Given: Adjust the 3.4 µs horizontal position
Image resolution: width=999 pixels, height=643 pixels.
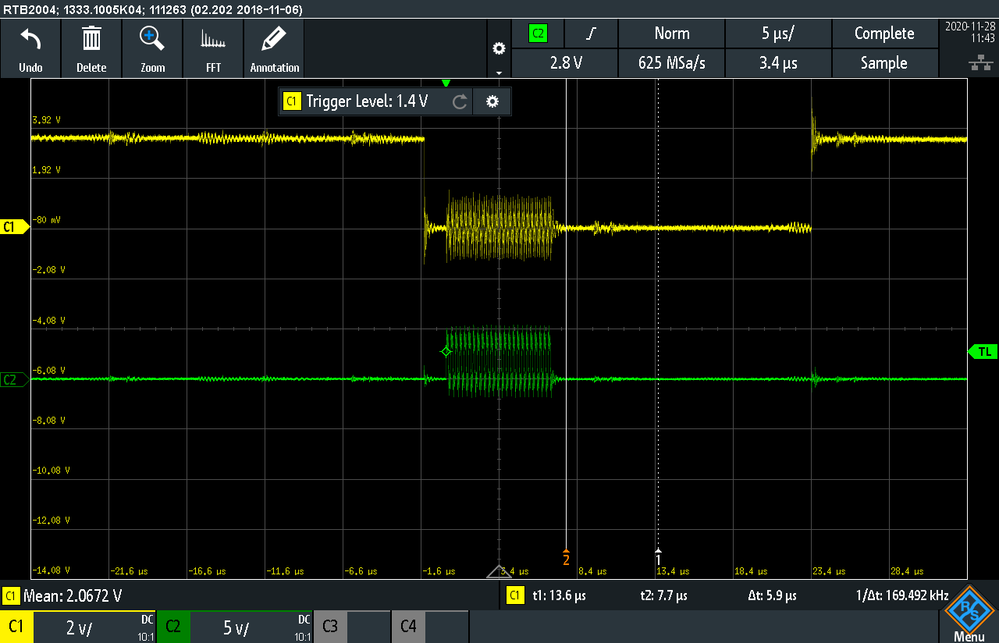Looking at the screenshot, I should (x=778, y=63).
